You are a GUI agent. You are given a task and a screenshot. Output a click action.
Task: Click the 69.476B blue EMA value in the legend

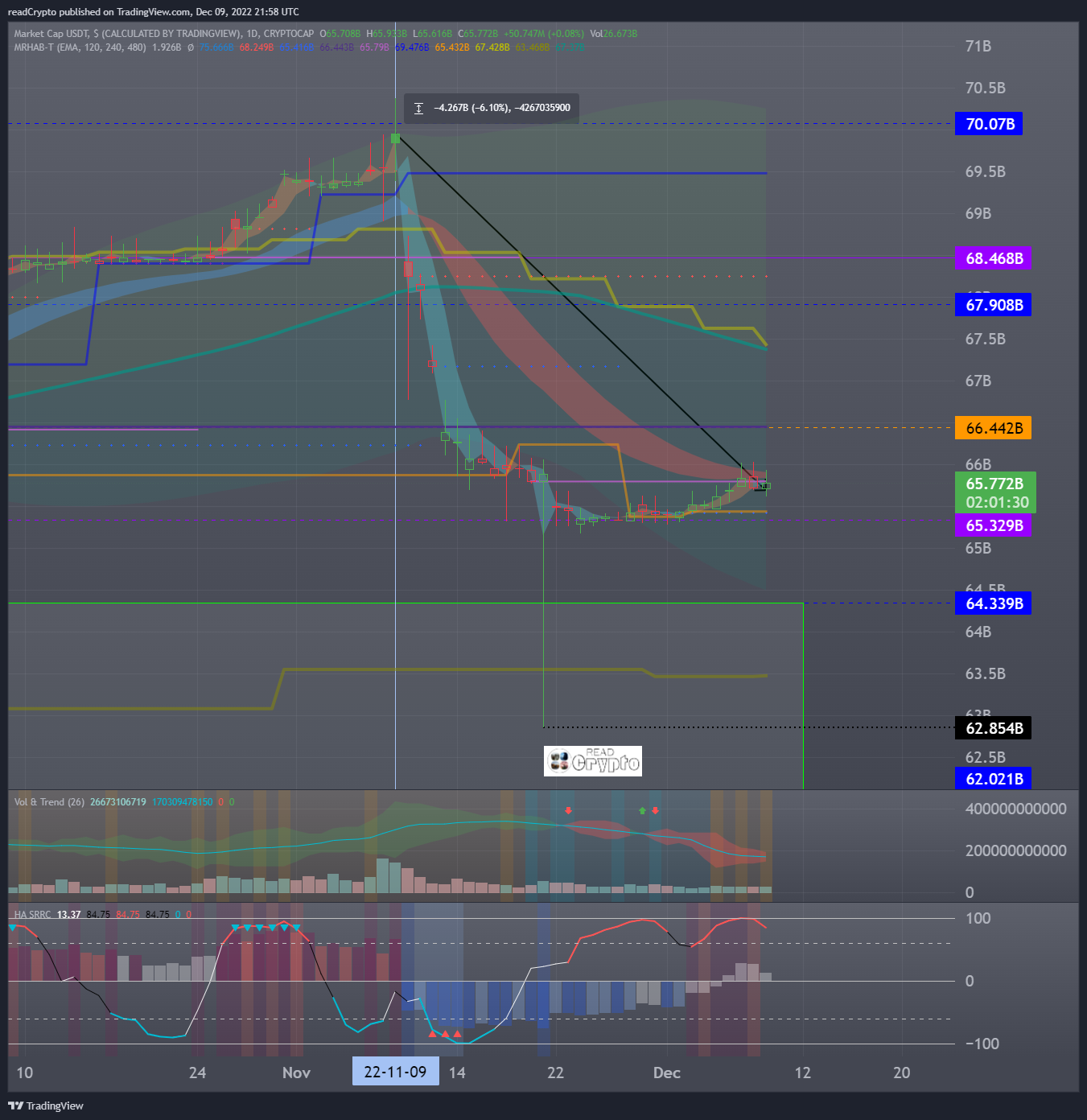click(412, 47)
